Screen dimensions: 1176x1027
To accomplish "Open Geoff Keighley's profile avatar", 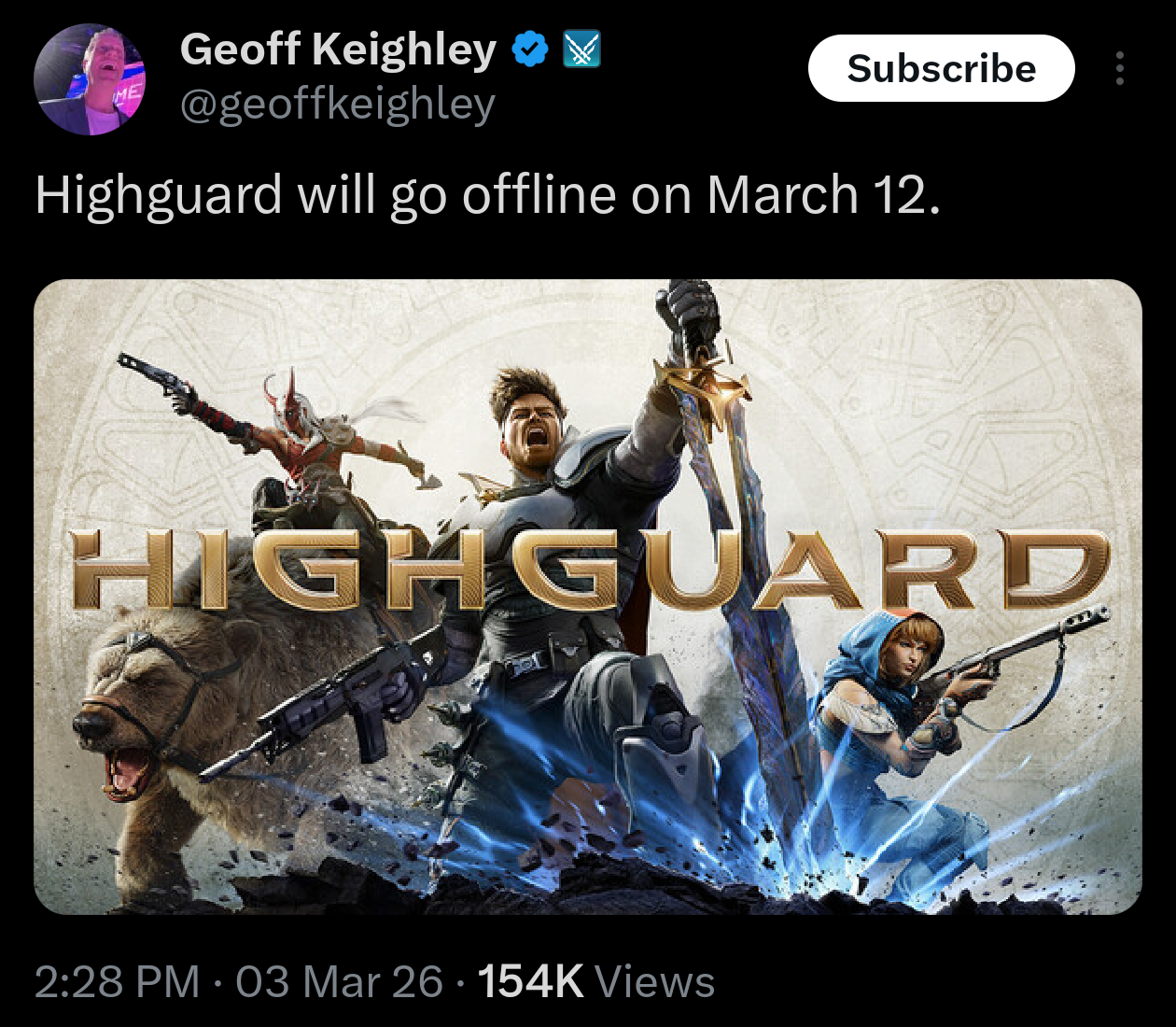I will pyautogui.click(x=90, y=79).
